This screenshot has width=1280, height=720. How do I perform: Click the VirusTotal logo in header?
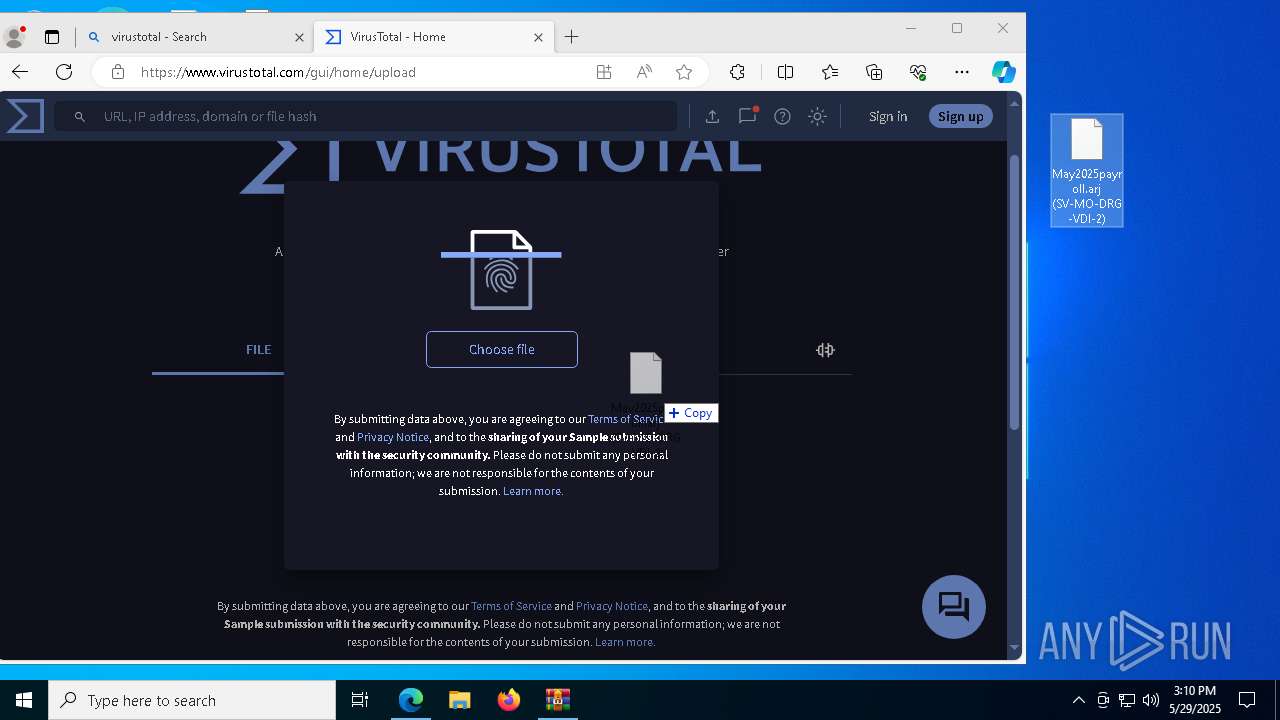(25, 116)
